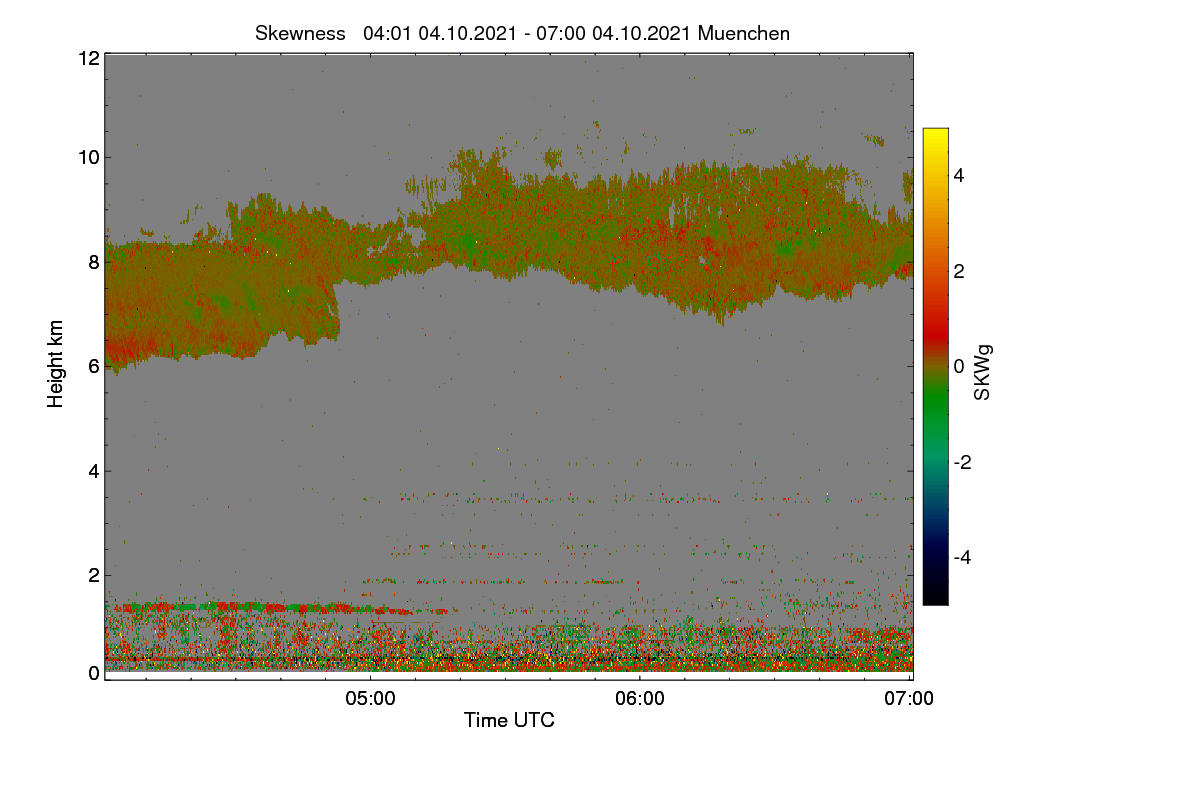This screenshot has width=1200, height=800.
Task: Click the 07:00 time tick label
Action: click(x=910, y=699)
